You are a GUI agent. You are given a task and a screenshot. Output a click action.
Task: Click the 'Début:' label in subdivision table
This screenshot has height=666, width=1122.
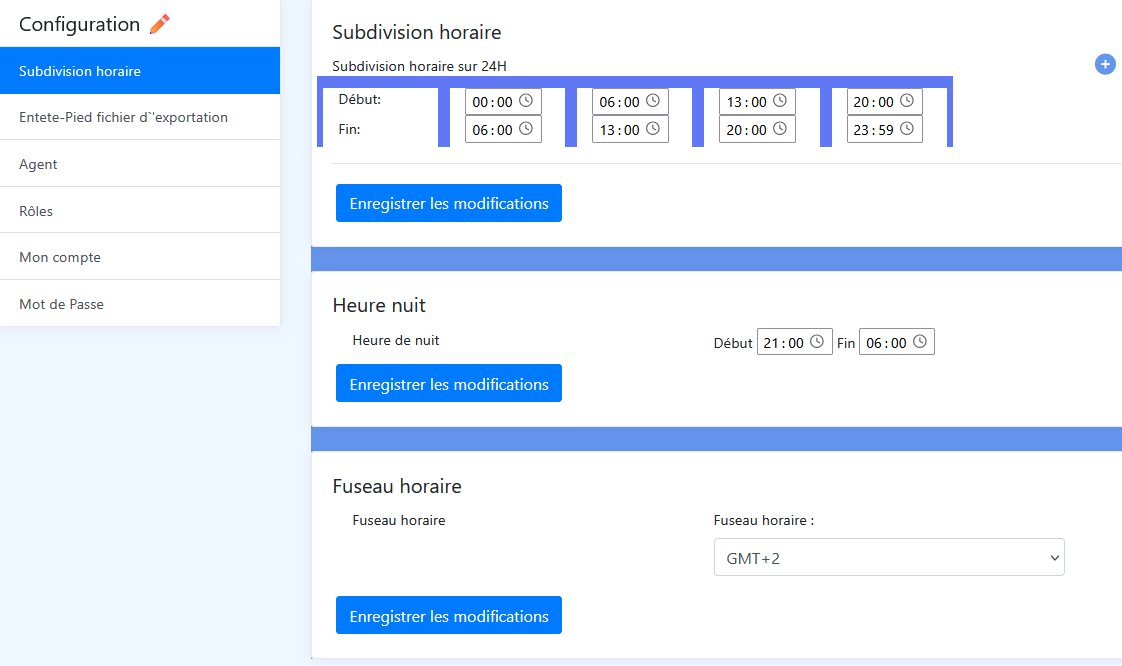pyautogui.click(x=359, y=99)
